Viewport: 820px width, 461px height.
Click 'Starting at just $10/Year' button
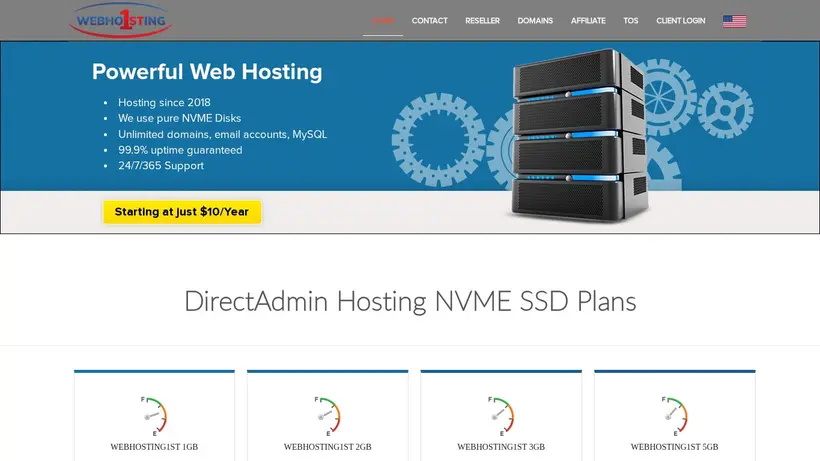182,212
